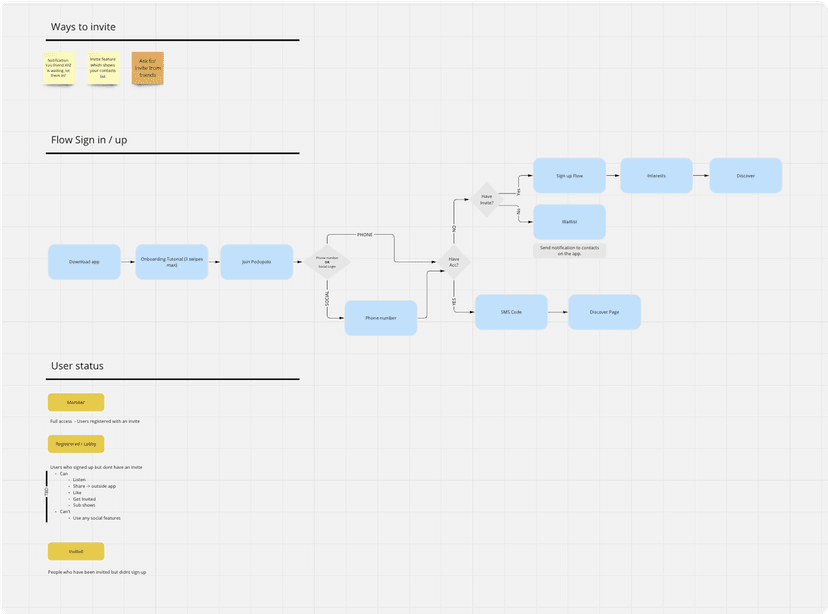The height and width of the screenshot is (614, 828).
Task: Select the "Registered / Lobby" status pill
Action: (76, 444)
